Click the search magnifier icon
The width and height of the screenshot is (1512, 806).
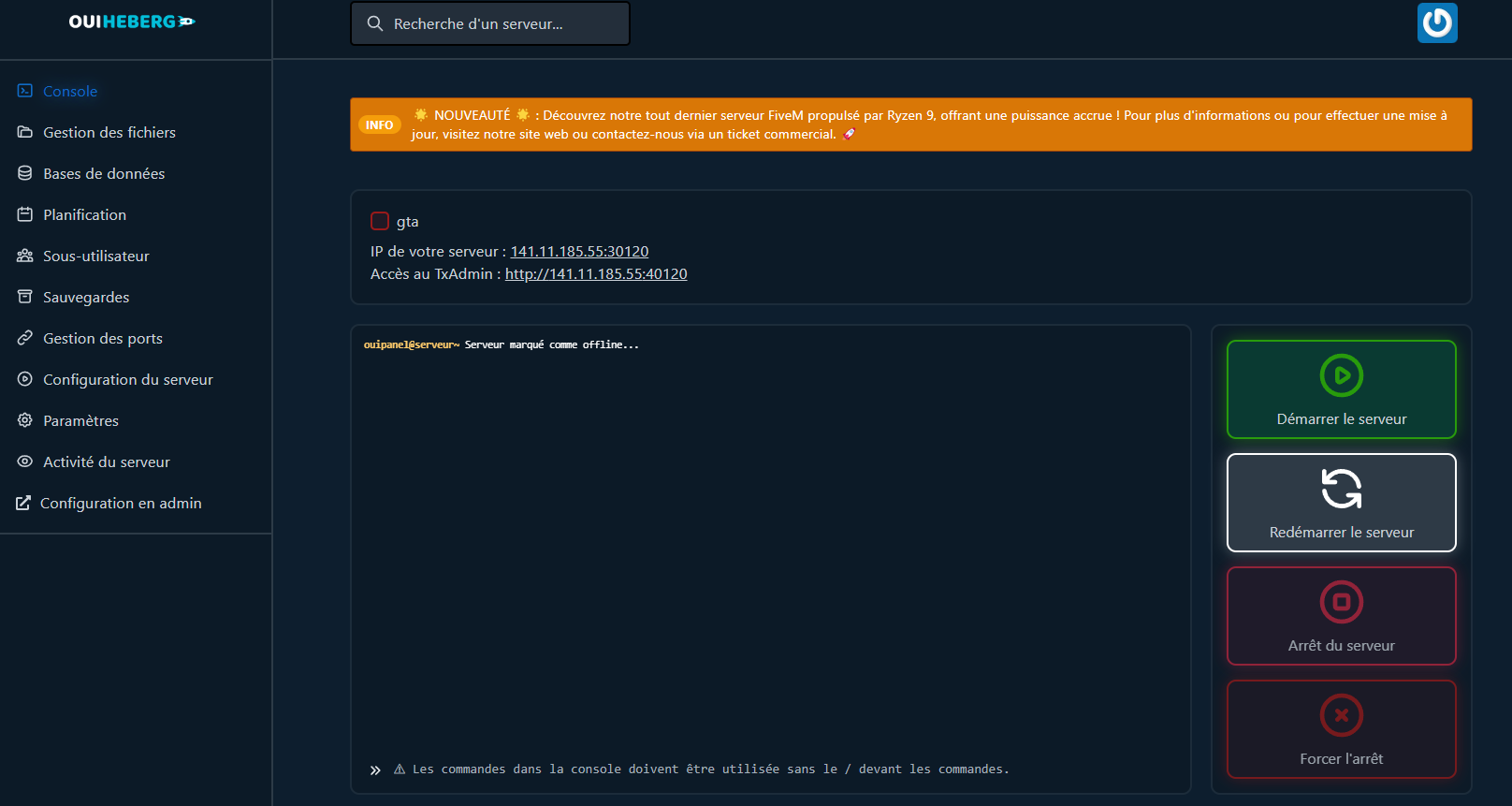[x=375, y=23]
